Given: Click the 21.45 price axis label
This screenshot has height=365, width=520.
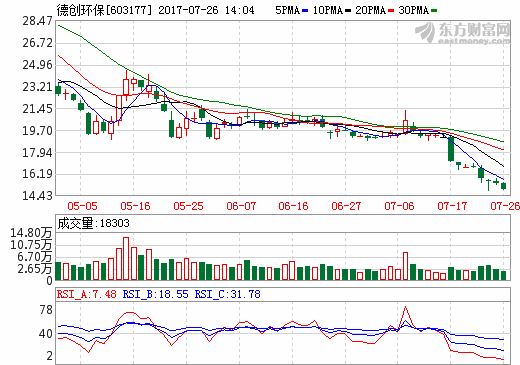Looking at the screenshot, I should coord(37,109).
